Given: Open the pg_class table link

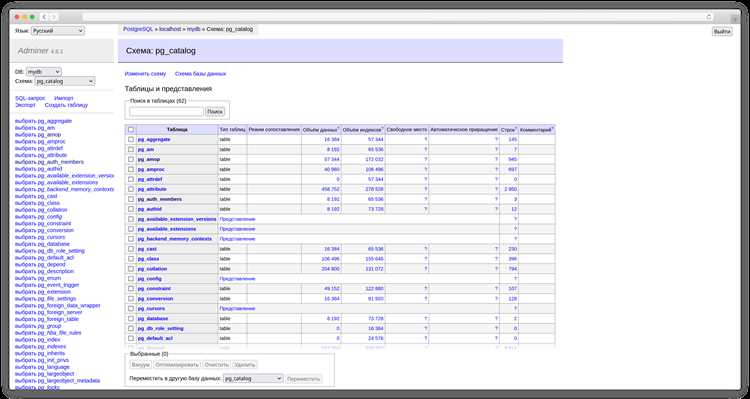Looking at the screenshot, I should (149, 259).
